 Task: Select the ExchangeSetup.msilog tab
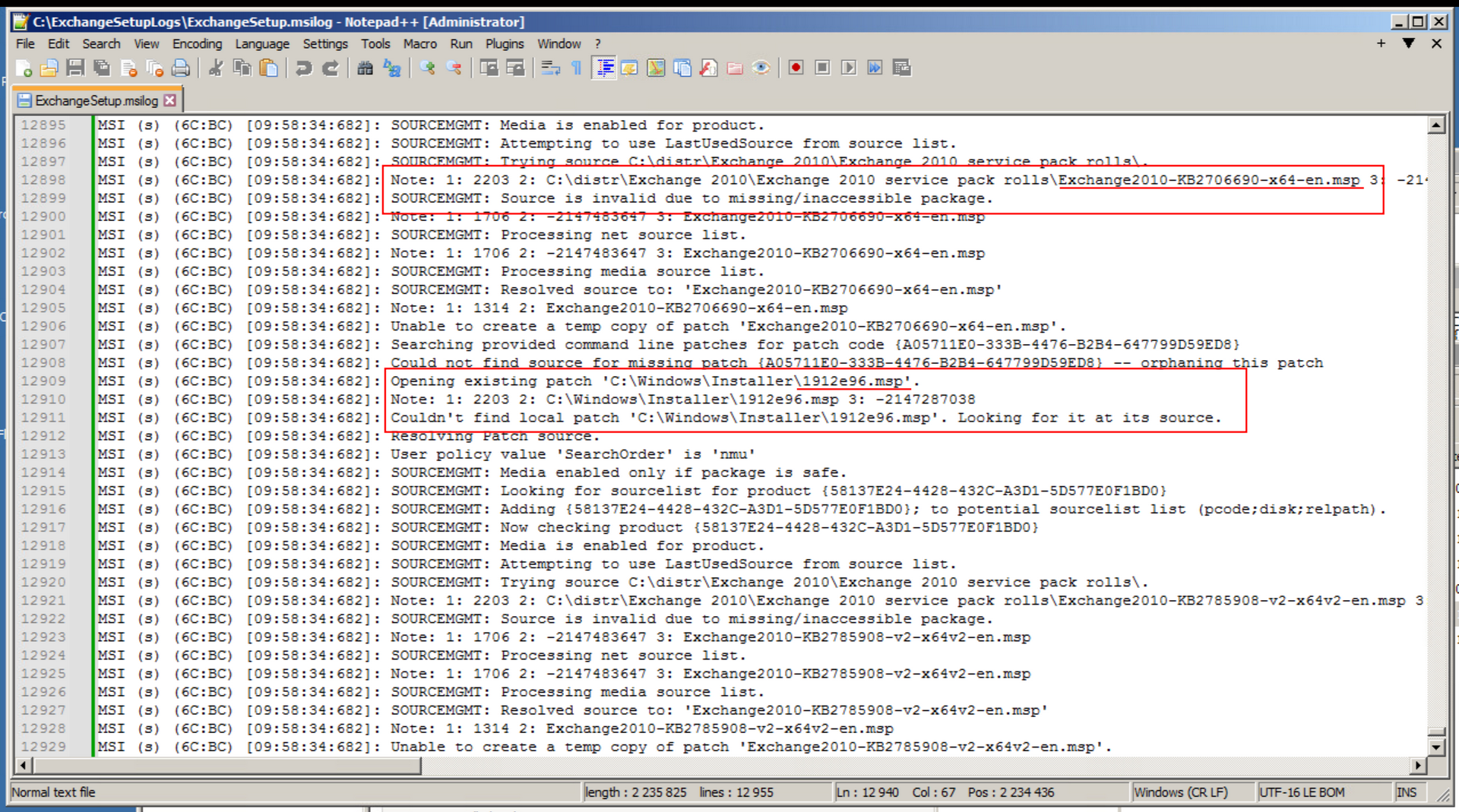pyautogui.click(x=97, y=101)
